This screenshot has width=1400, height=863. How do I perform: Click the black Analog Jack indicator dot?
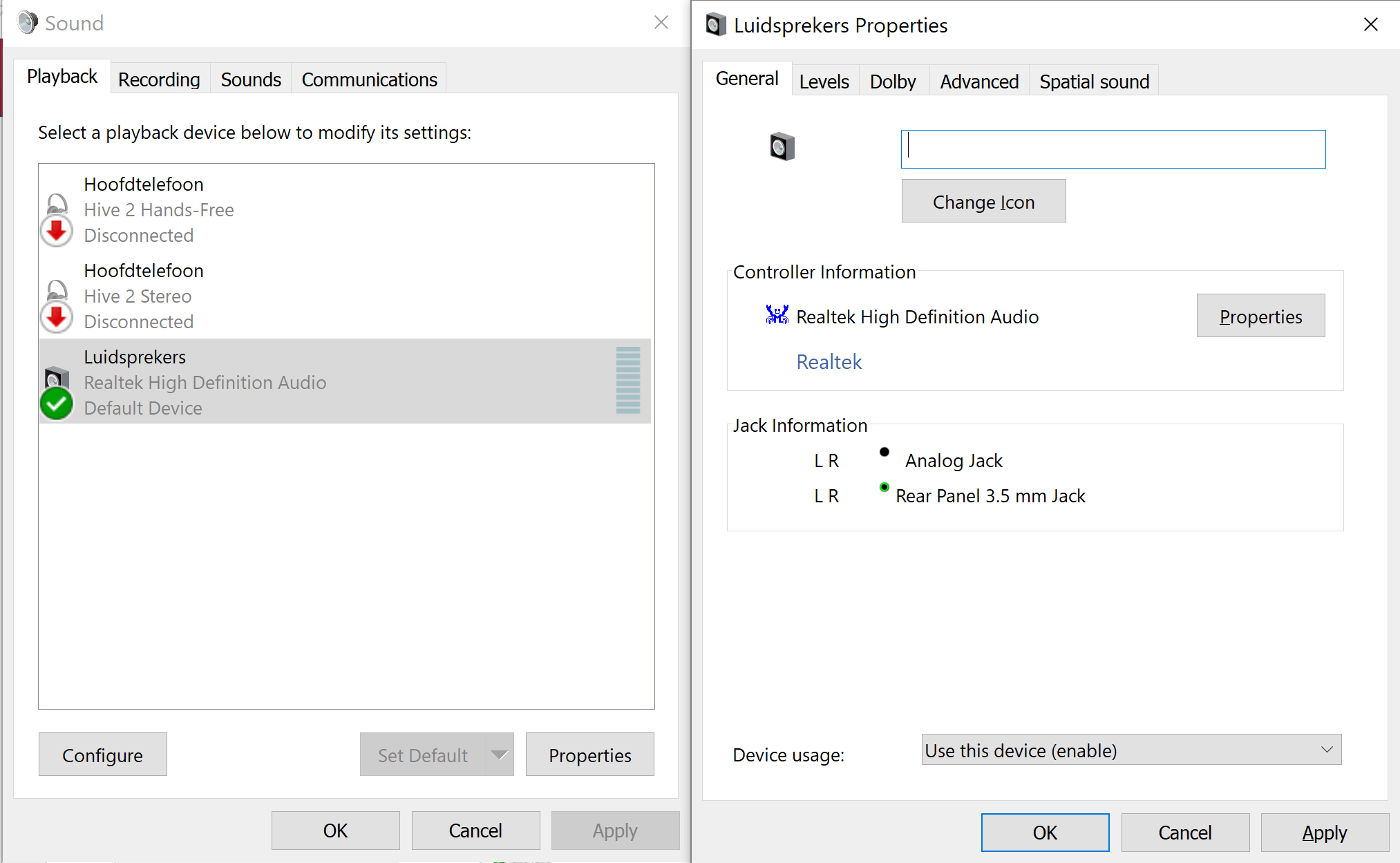tap(884, 452)
